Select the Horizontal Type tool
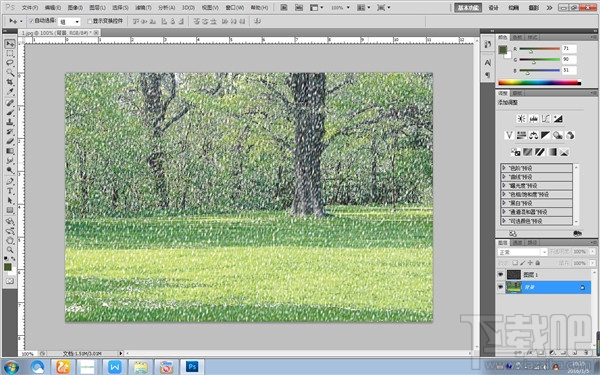The height and width of the screenshot is (375, 600). (10, 191)
